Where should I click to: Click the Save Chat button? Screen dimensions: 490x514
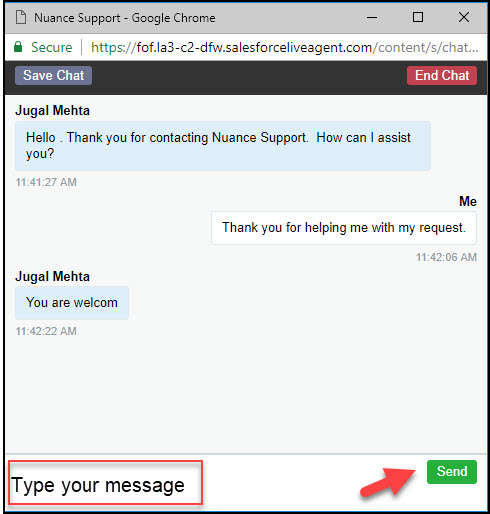pos(53,75)
